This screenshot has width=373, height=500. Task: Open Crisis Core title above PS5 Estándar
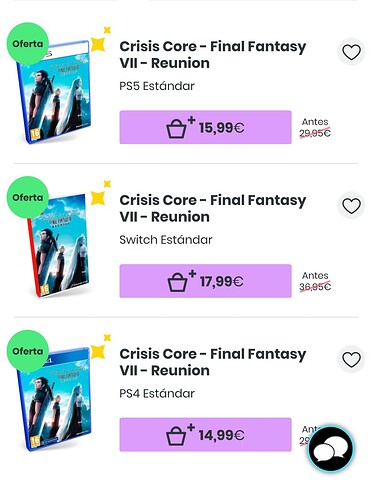coord(213,55)
